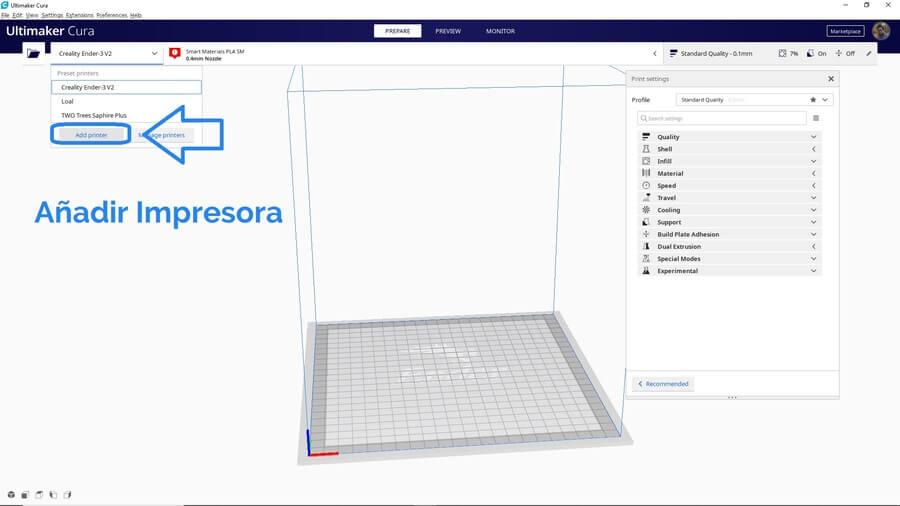Select 3D view camera icon

coord(11,495)
